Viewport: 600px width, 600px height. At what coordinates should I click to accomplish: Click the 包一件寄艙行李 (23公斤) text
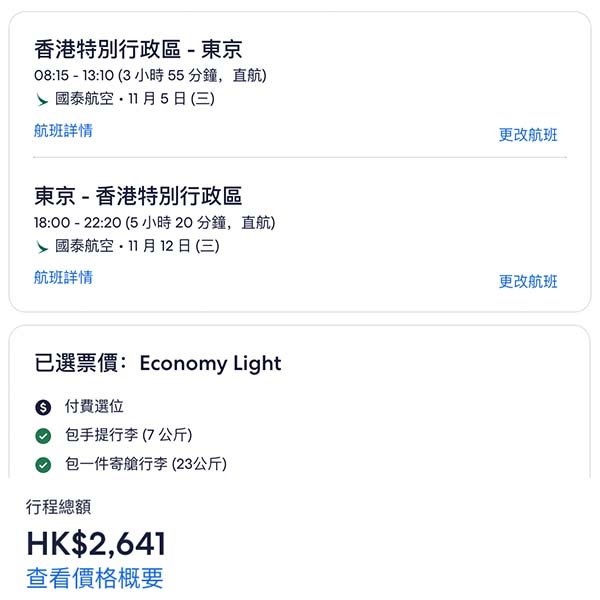pos(146,464)
